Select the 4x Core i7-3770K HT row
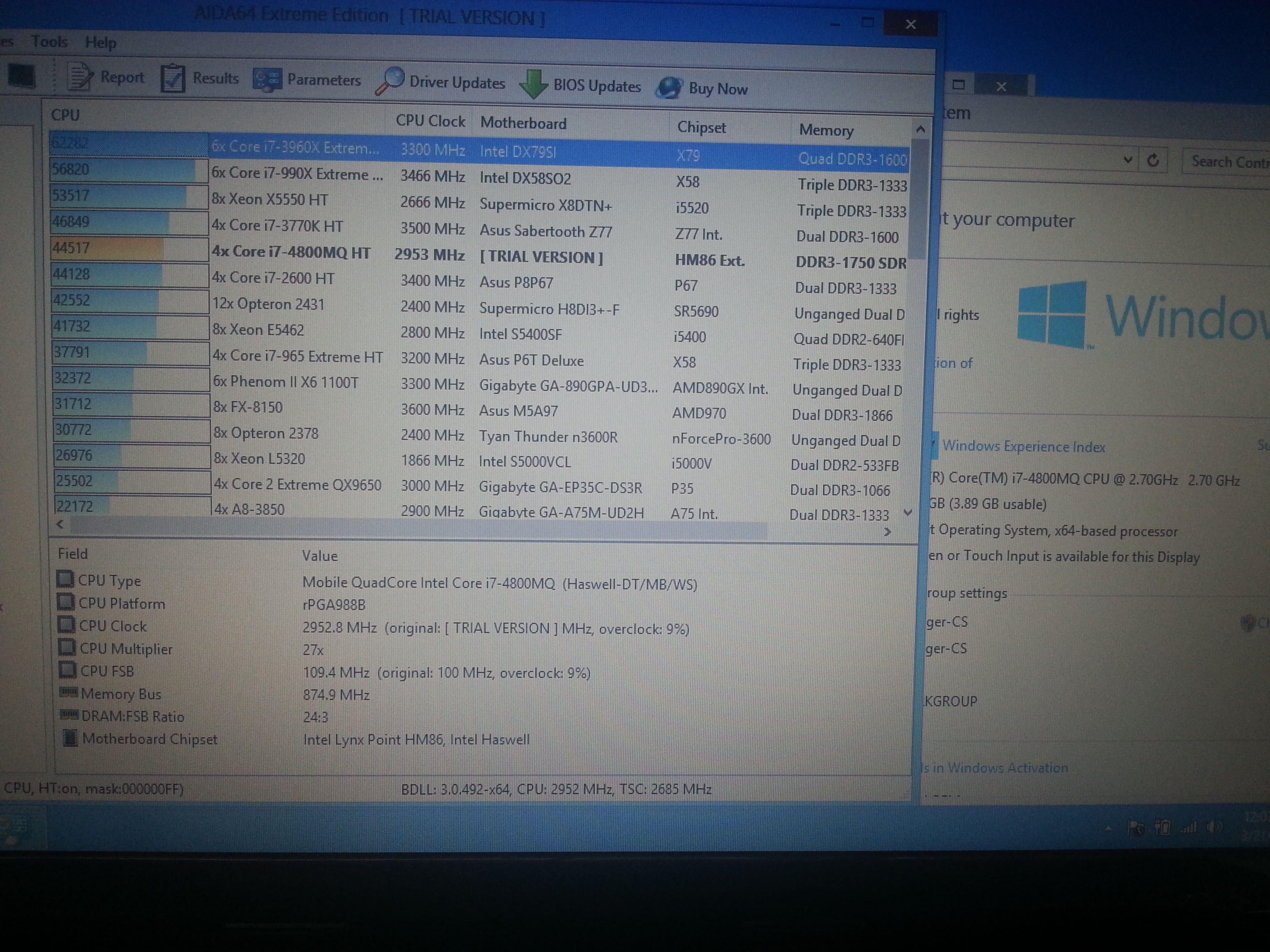This screenshot has width=1270, height=952. pos(479,228)
